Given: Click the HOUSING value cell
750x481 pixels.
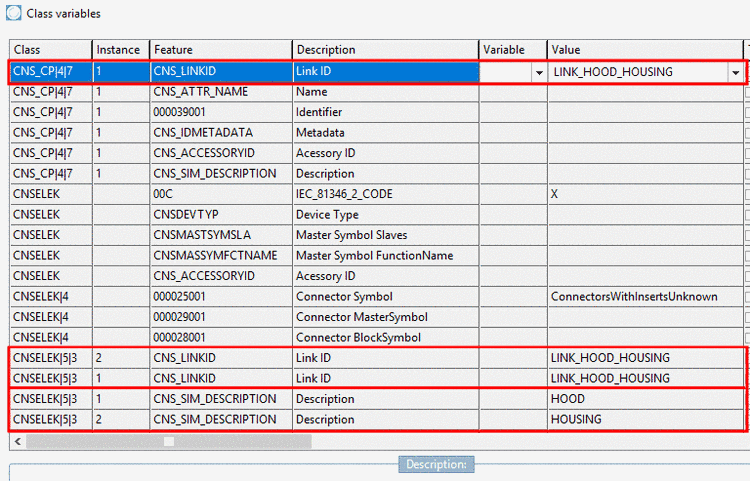Looking at the screenshot, I should pyautogui.click(x=645, y=420).
